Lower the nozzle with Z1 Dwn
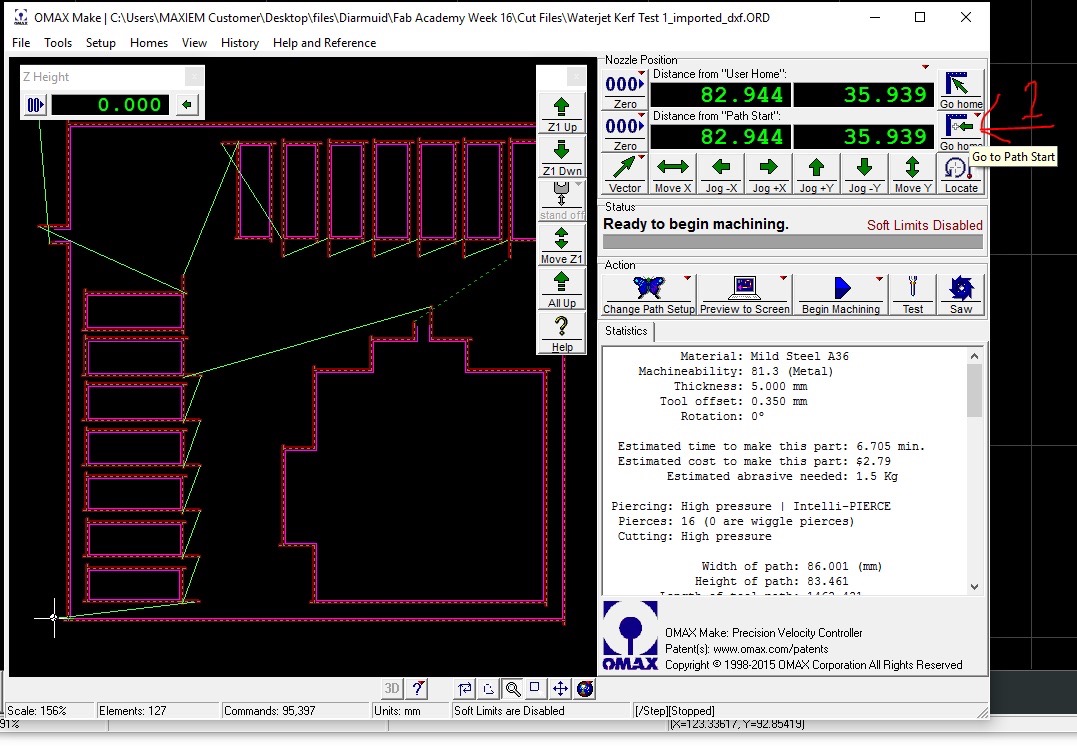 tap(562, 157)
